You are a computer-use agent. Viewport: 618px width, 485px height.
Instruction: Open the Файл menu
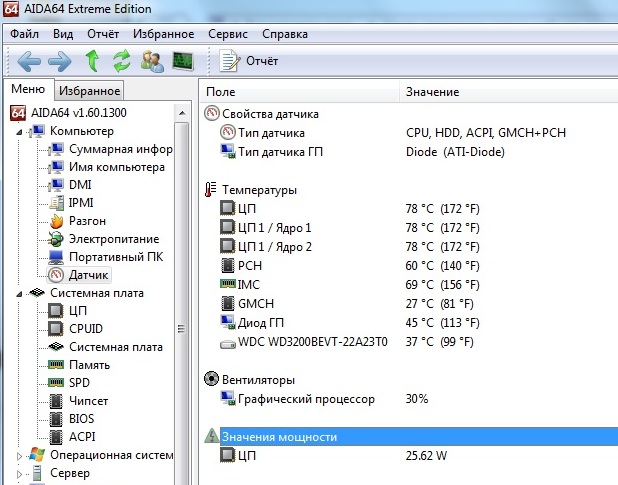pos(24,33)
